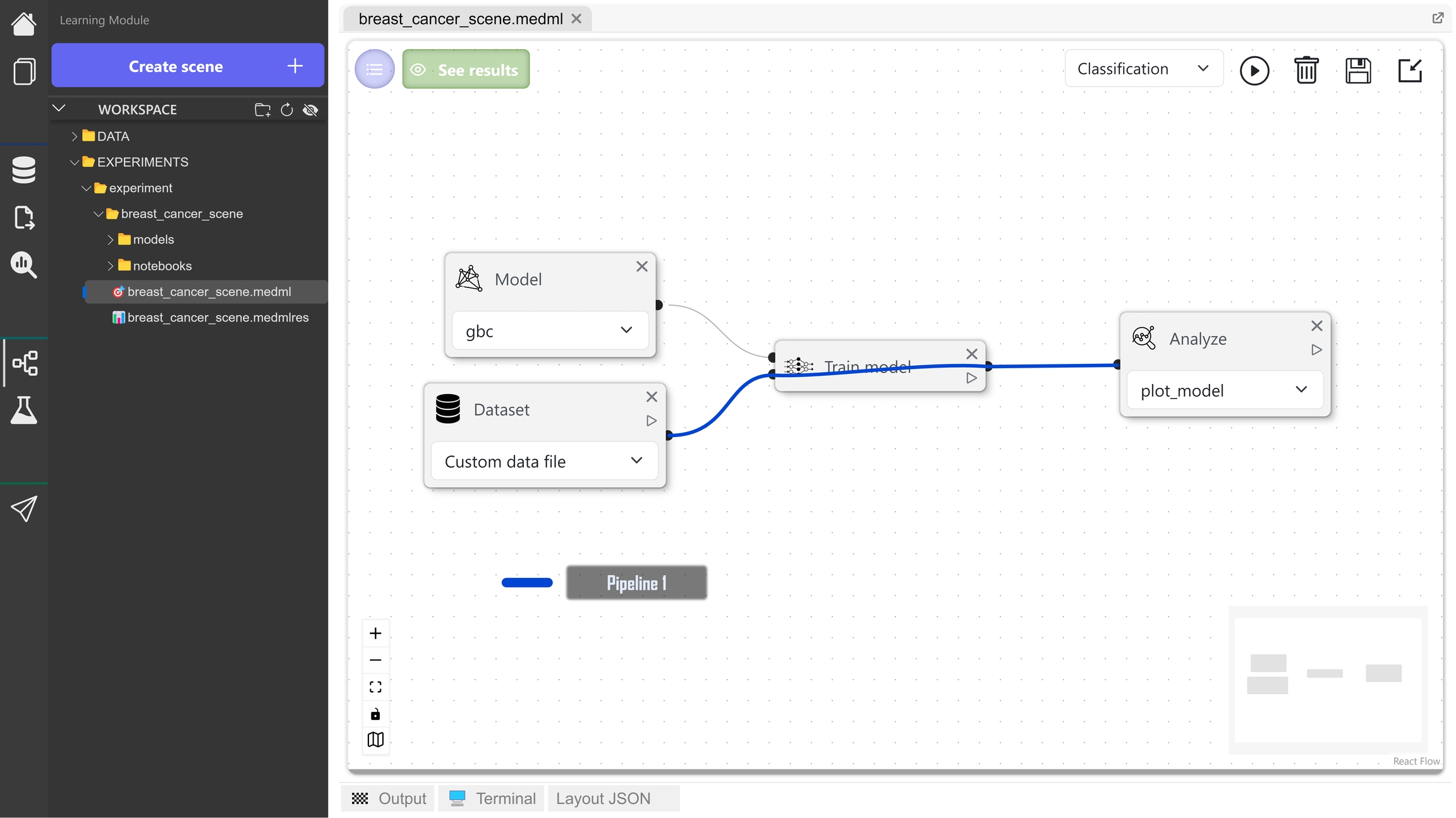Open the Classification type dropdown

1143,69
